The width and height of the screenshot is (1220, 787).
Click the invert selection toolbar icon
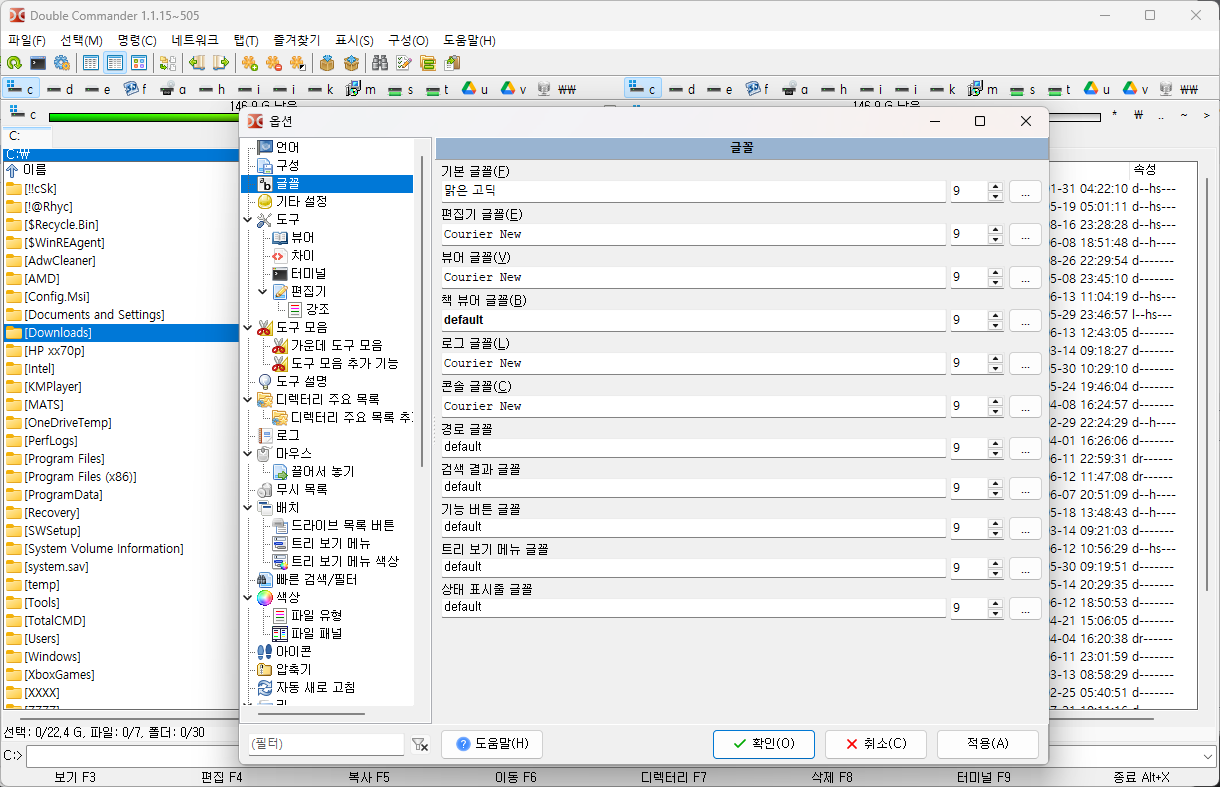point(298,63)
